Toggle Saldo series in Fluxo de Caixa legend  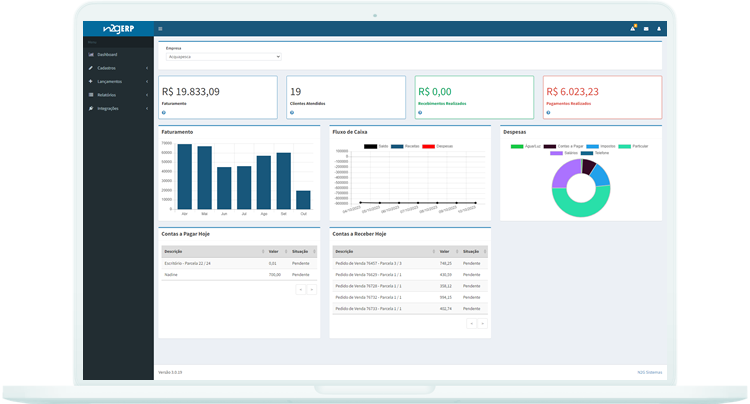tap(376, 146)
